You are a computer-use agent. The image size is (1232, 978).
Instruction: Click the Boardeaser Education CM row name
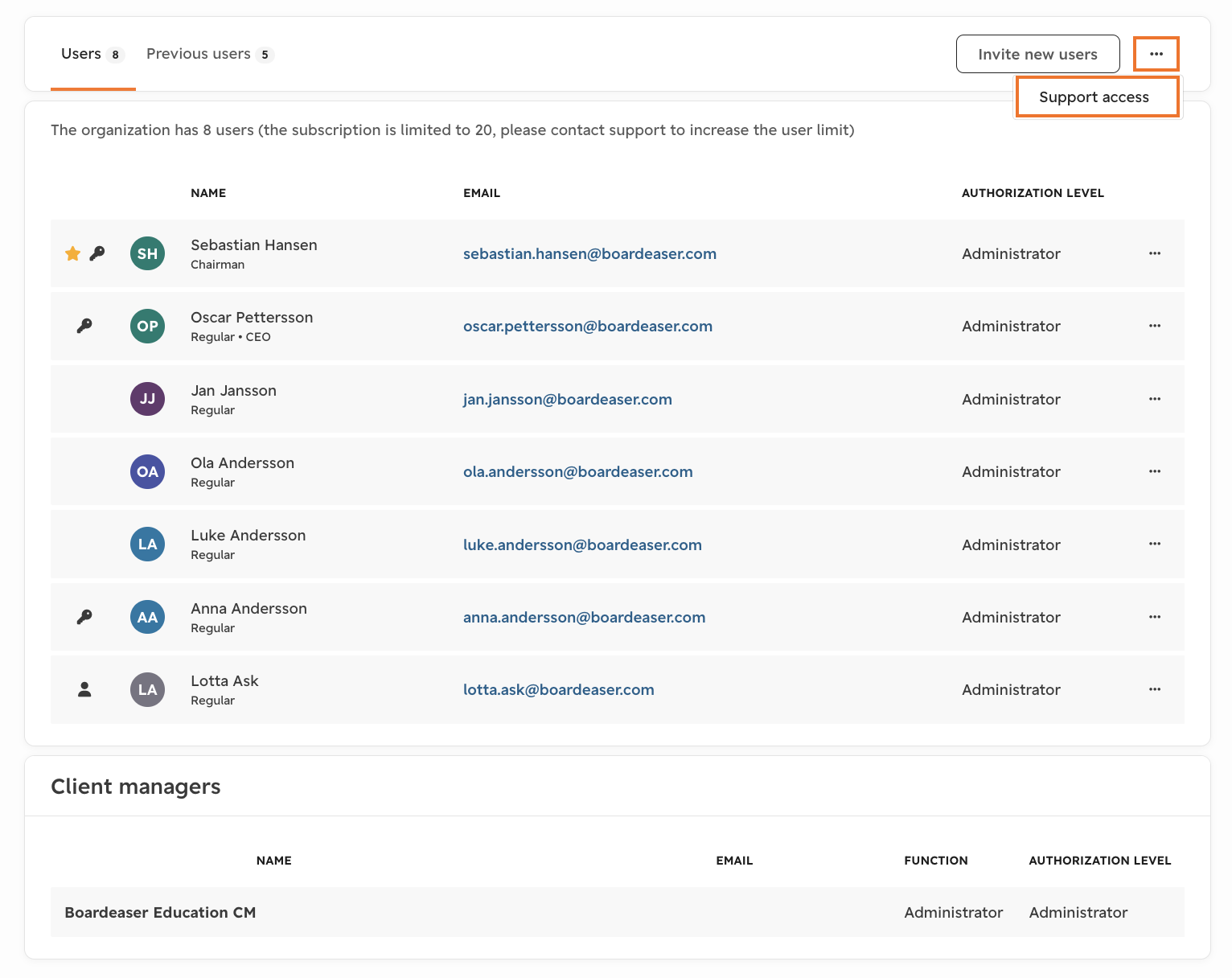[160, 912]
